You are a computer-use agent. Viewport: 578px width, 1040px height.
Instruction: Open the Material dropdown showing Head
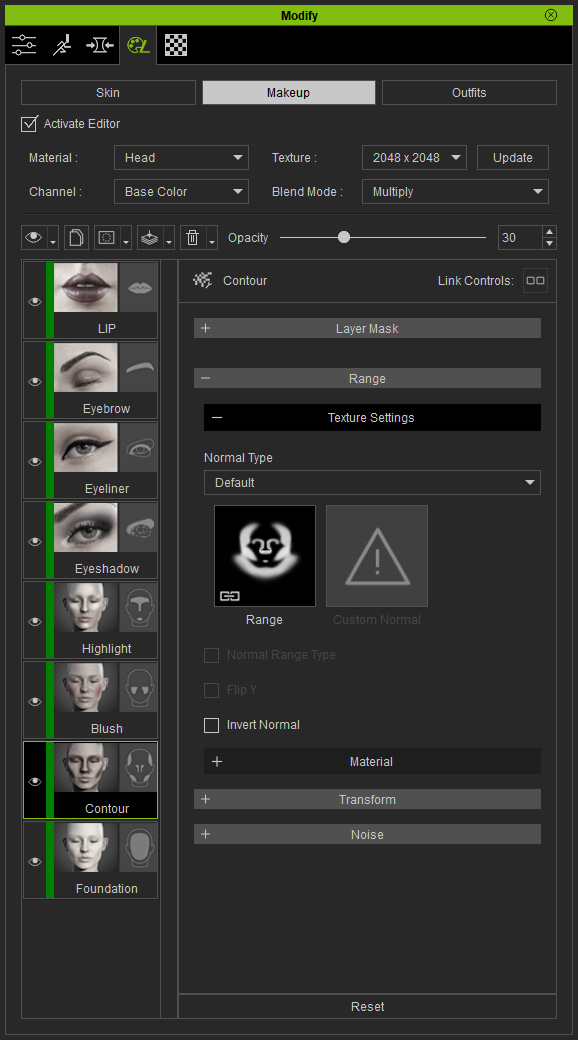(x=181, y=158)
